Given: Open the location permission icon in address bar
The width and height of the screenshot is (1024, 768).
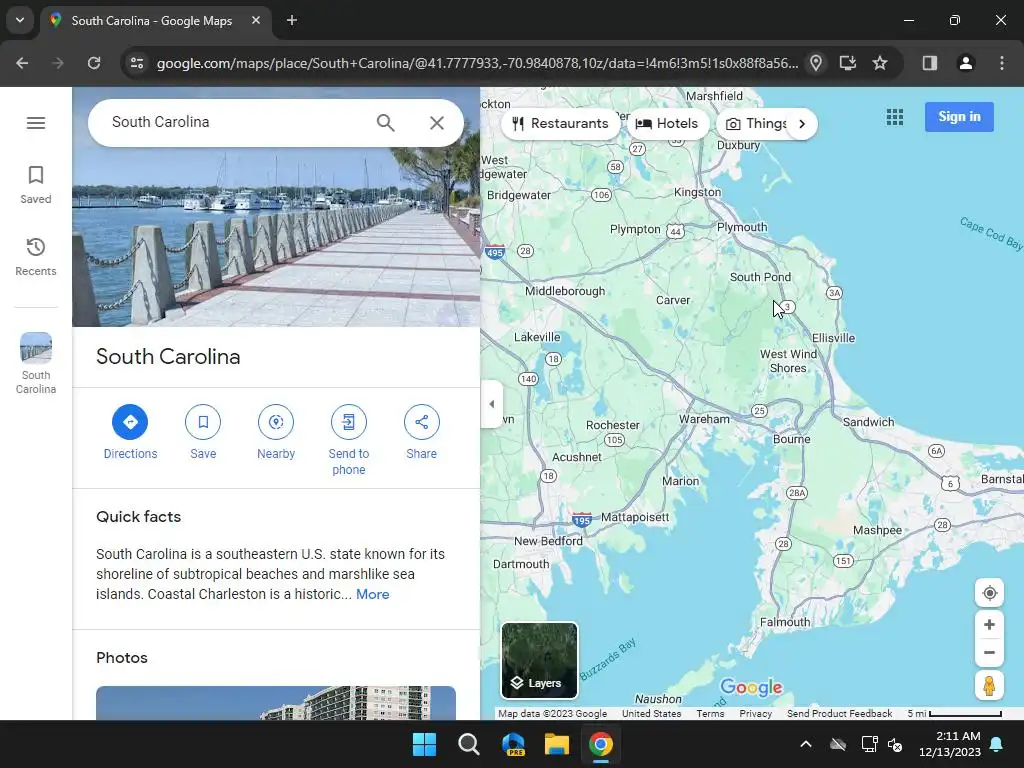Looking at the screenshot, I should pos(816,63).
